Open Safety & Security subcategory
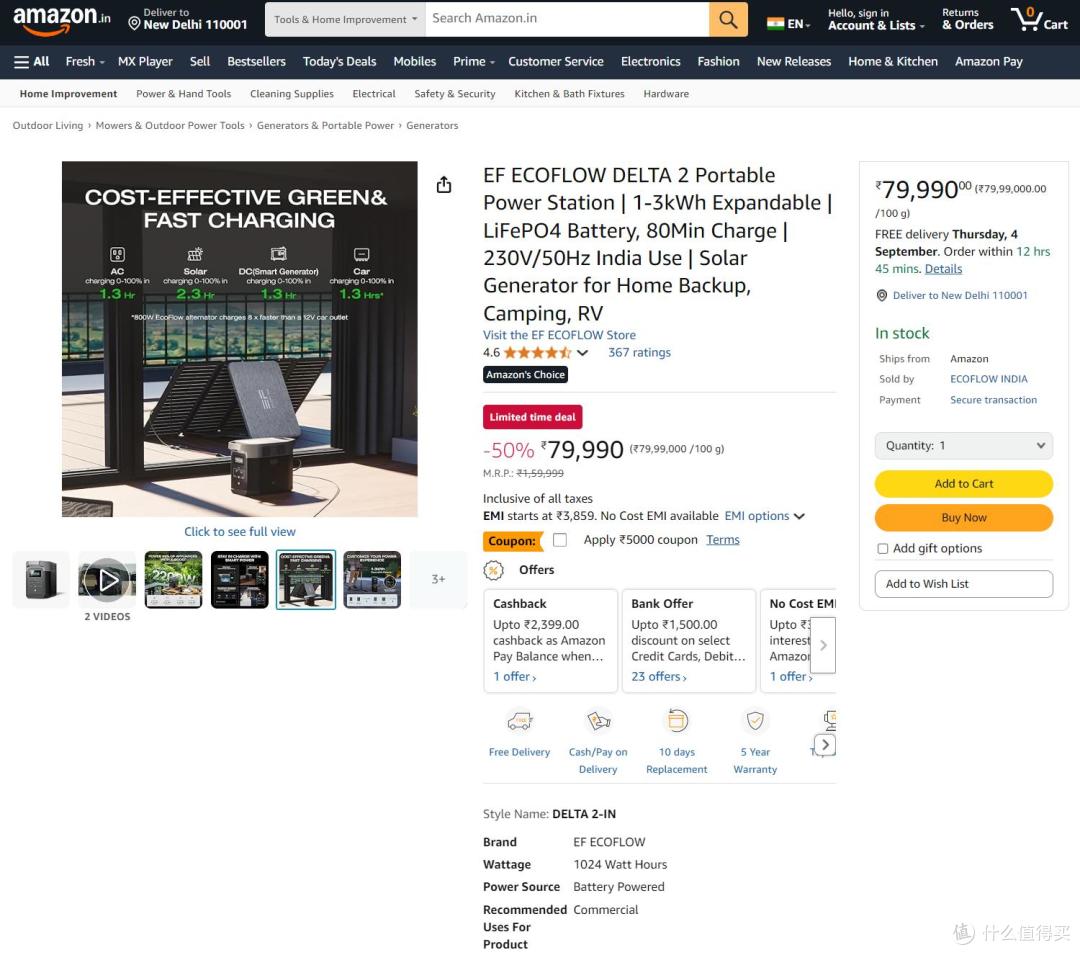The width and height of the screenshot is (1080, 955). click(455, 94)
